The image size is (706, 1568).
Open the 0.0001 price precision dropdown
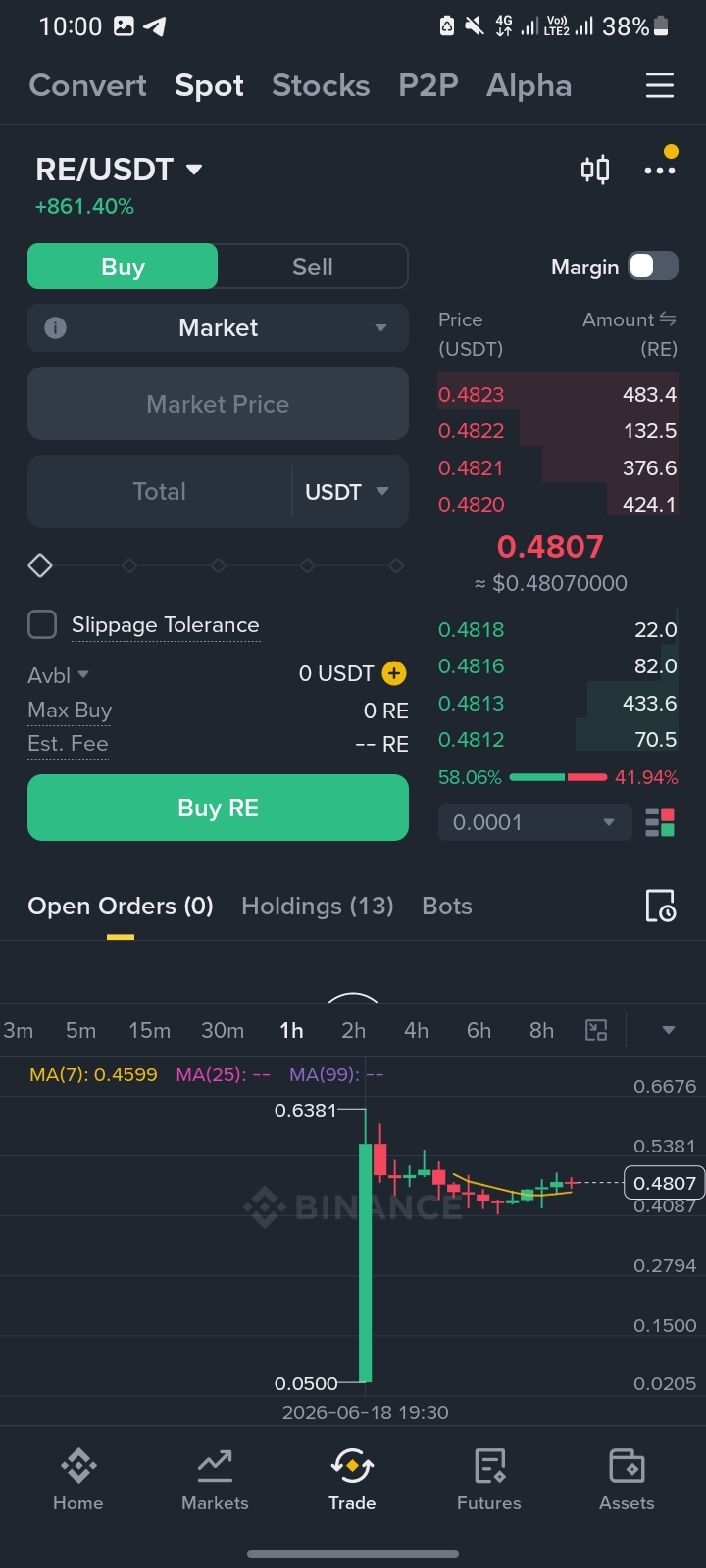[533, 822]
